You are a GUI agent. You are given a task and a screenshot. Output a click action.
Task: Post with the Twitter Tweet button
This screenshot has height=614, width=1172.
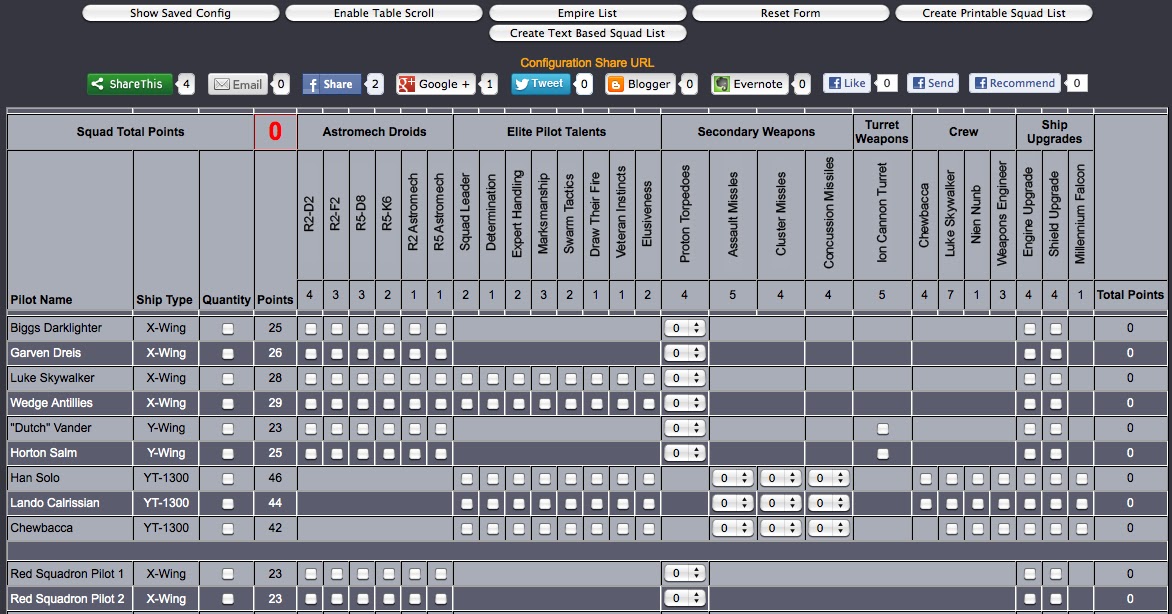click(540, 84)
